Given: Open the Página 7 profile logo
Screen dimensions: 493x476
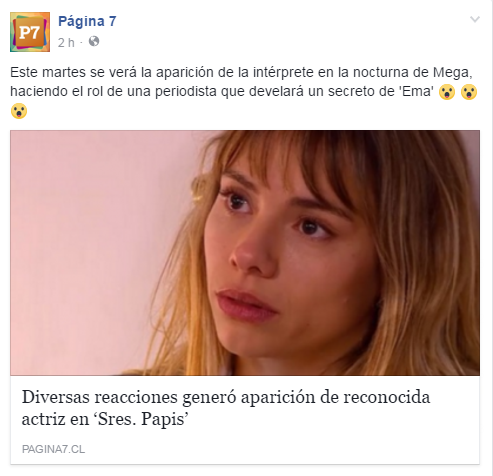Looking at the screenshot, I should coord(30,32).
